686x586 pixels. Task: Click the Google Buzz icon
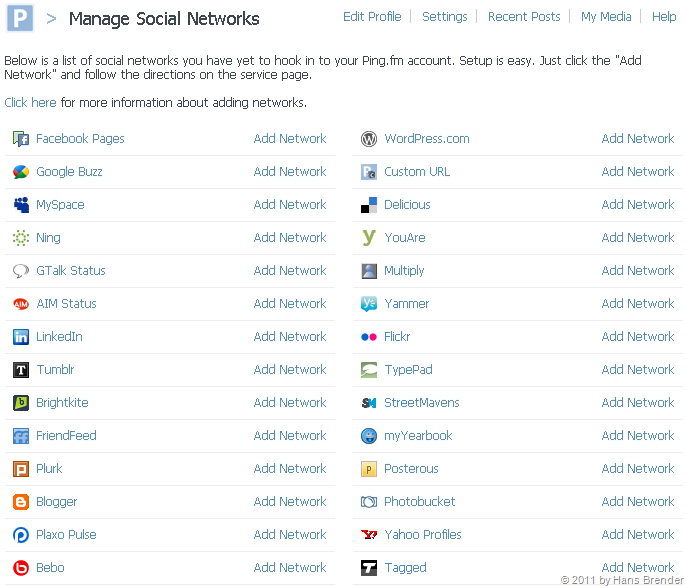[x=20, y=172]
